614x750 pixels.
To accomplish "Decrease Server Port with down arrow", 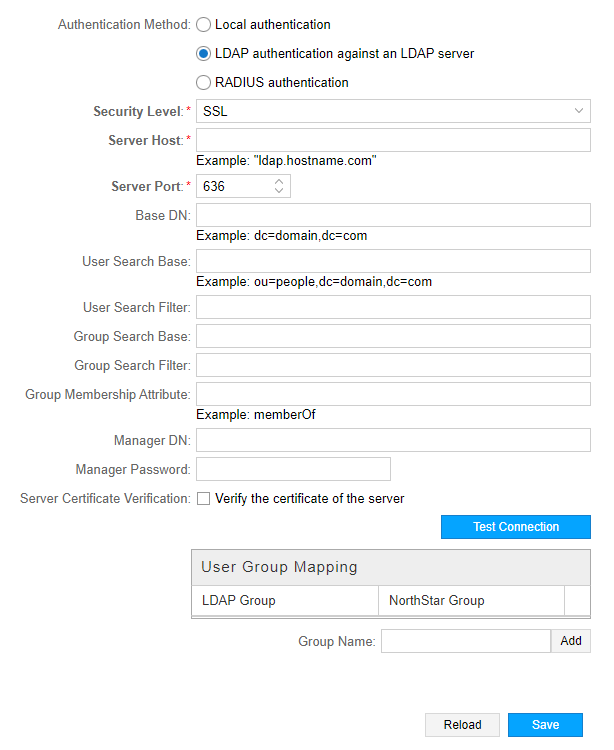I will [x=279, y=191].
